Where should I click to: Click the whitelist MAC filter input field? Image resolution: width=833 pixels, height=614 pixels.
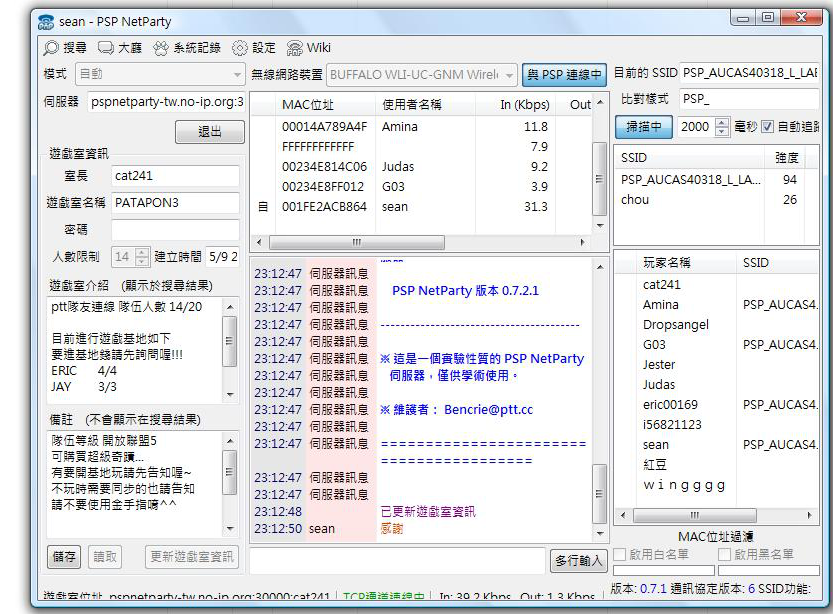pos(664,570)
